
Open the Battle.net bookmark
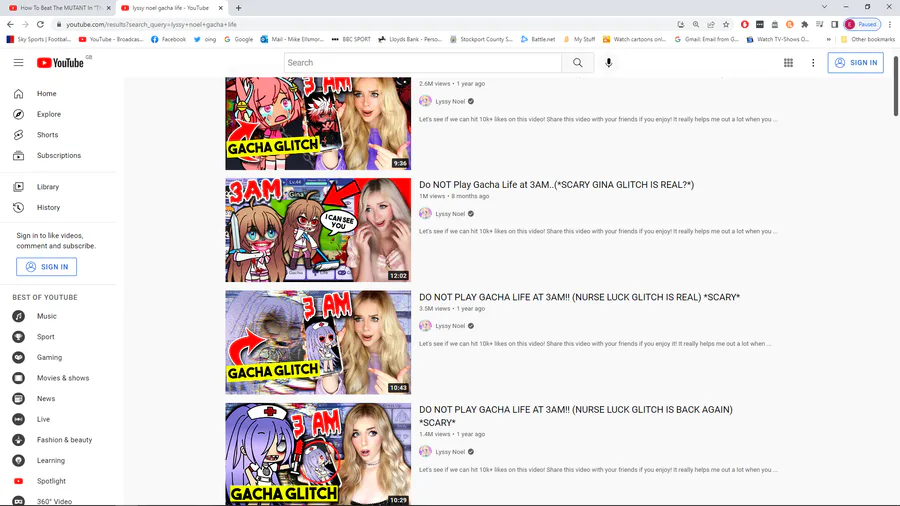(538, 40)
